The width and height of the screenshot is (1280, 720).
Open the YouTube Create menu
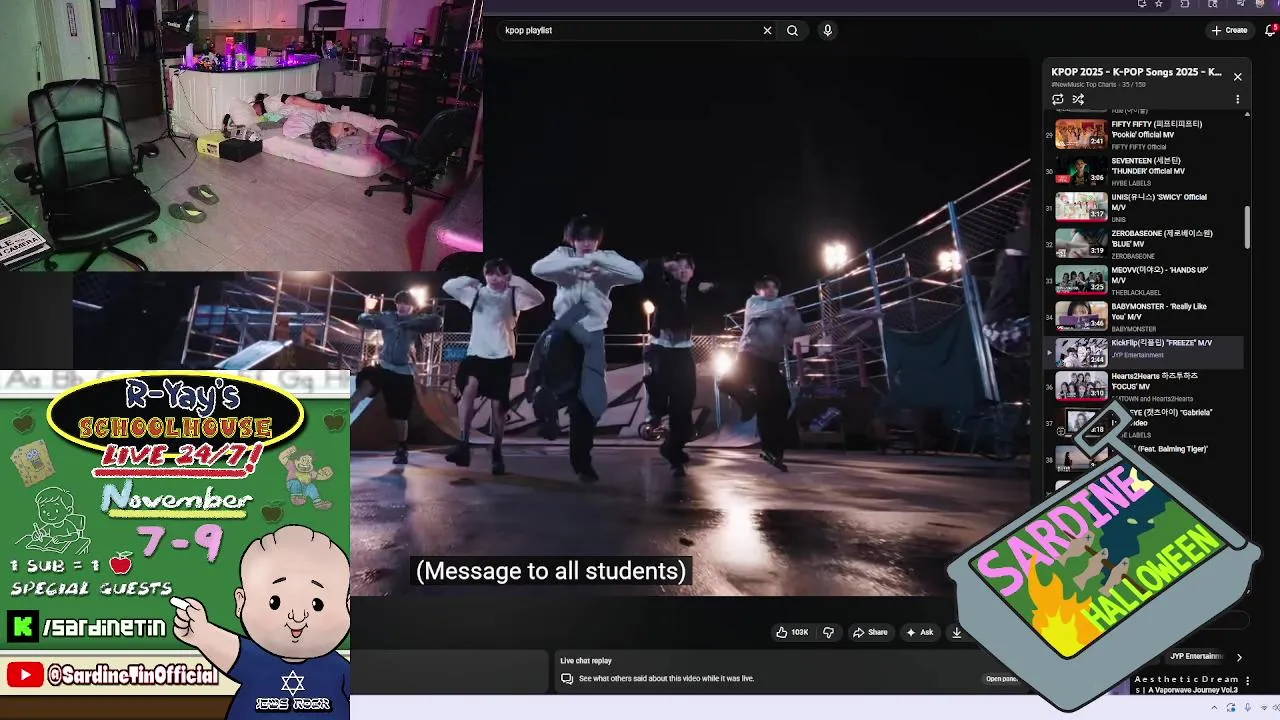[1229, 30]
